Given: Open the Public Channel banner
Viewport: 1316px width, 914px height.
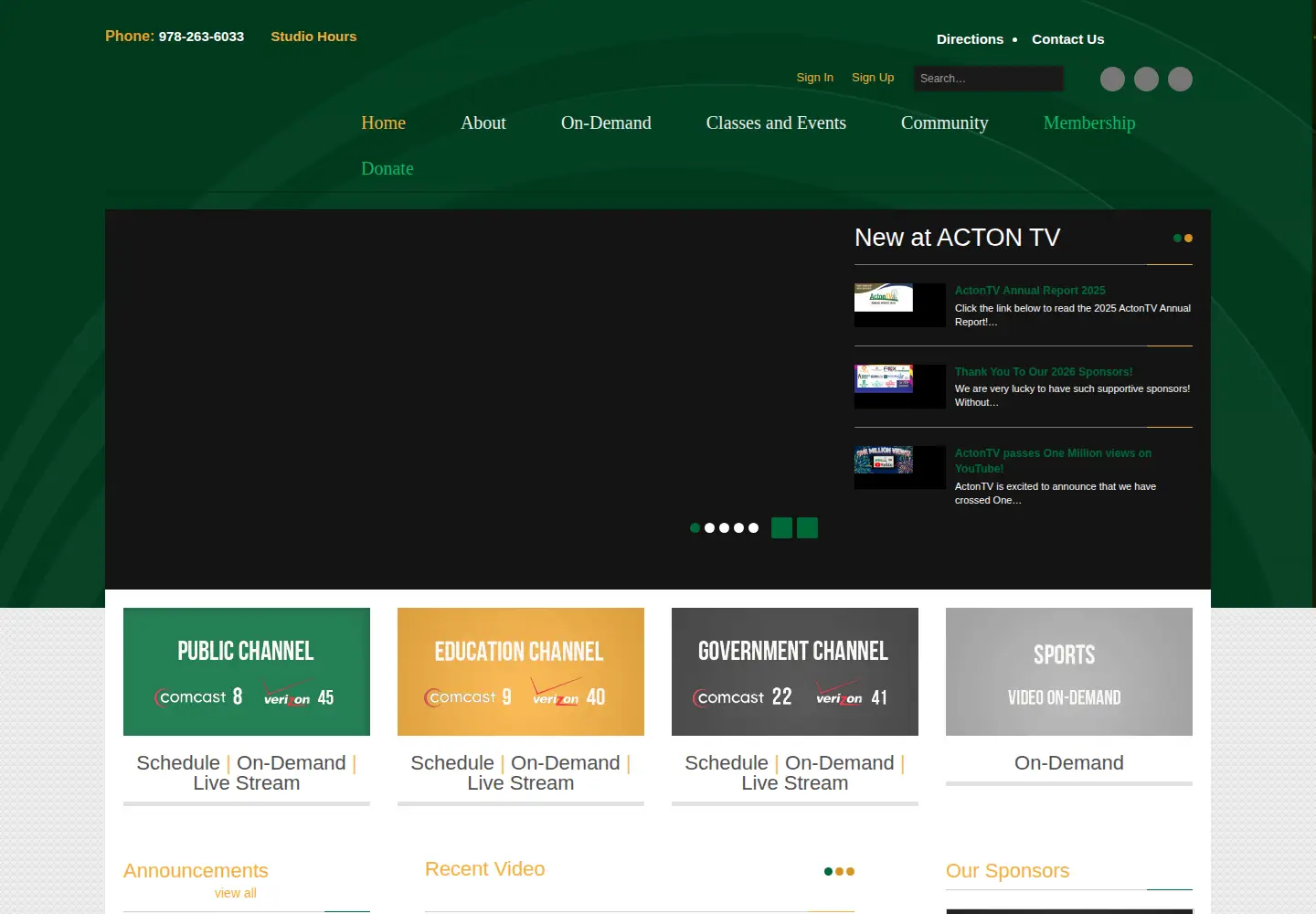Looking at the screenshot, I should (247, 672).
